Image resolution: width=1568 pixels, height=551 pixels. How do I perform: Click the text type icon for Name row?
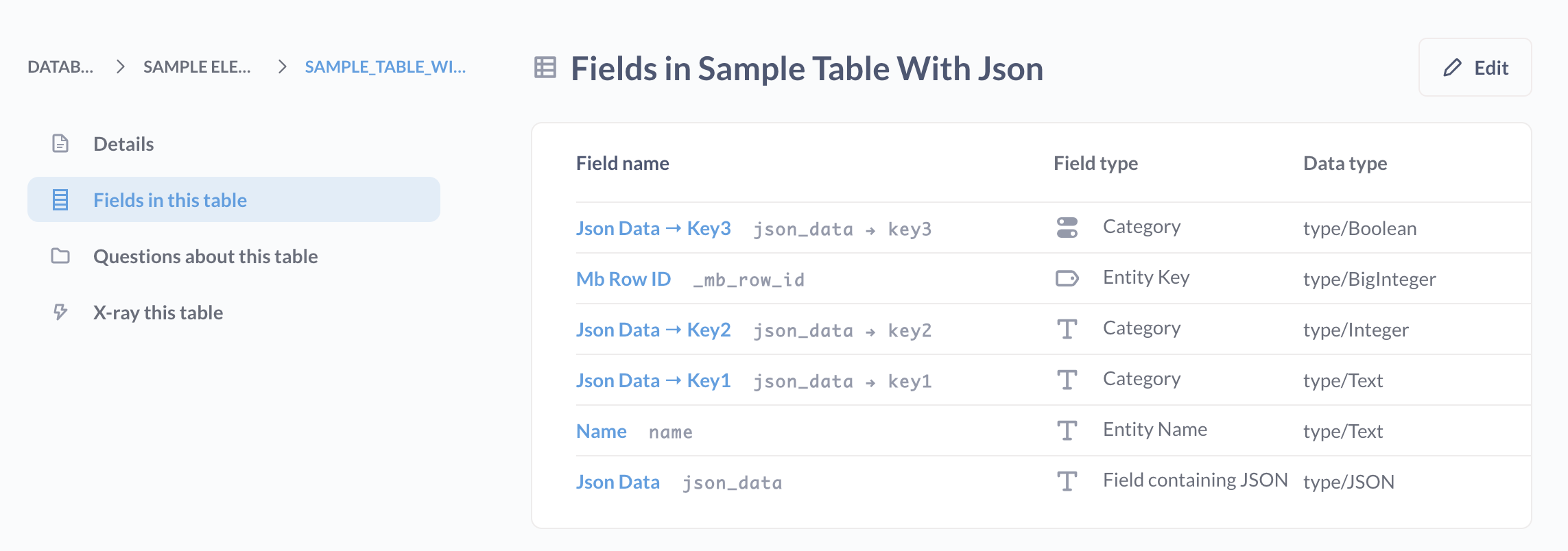(1067, 430)
